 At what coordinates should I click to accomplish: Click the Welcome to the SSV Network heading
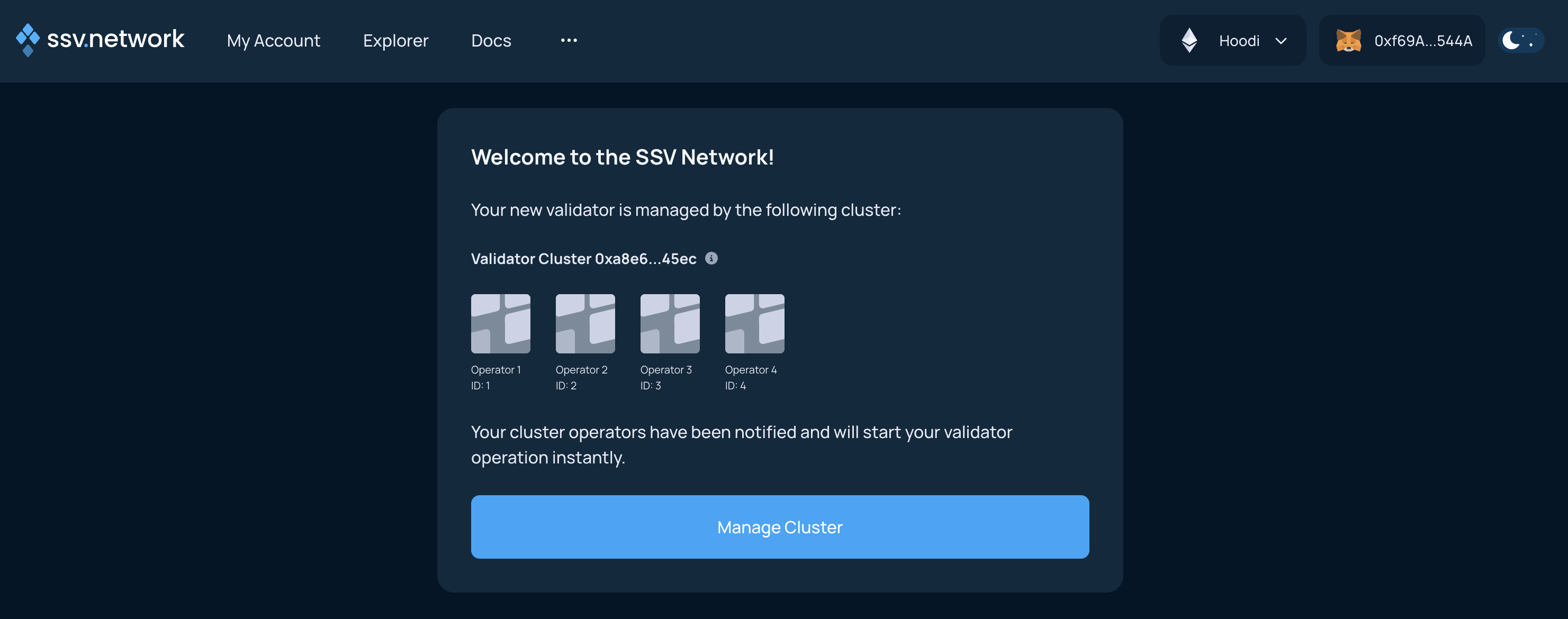point(622,156)
